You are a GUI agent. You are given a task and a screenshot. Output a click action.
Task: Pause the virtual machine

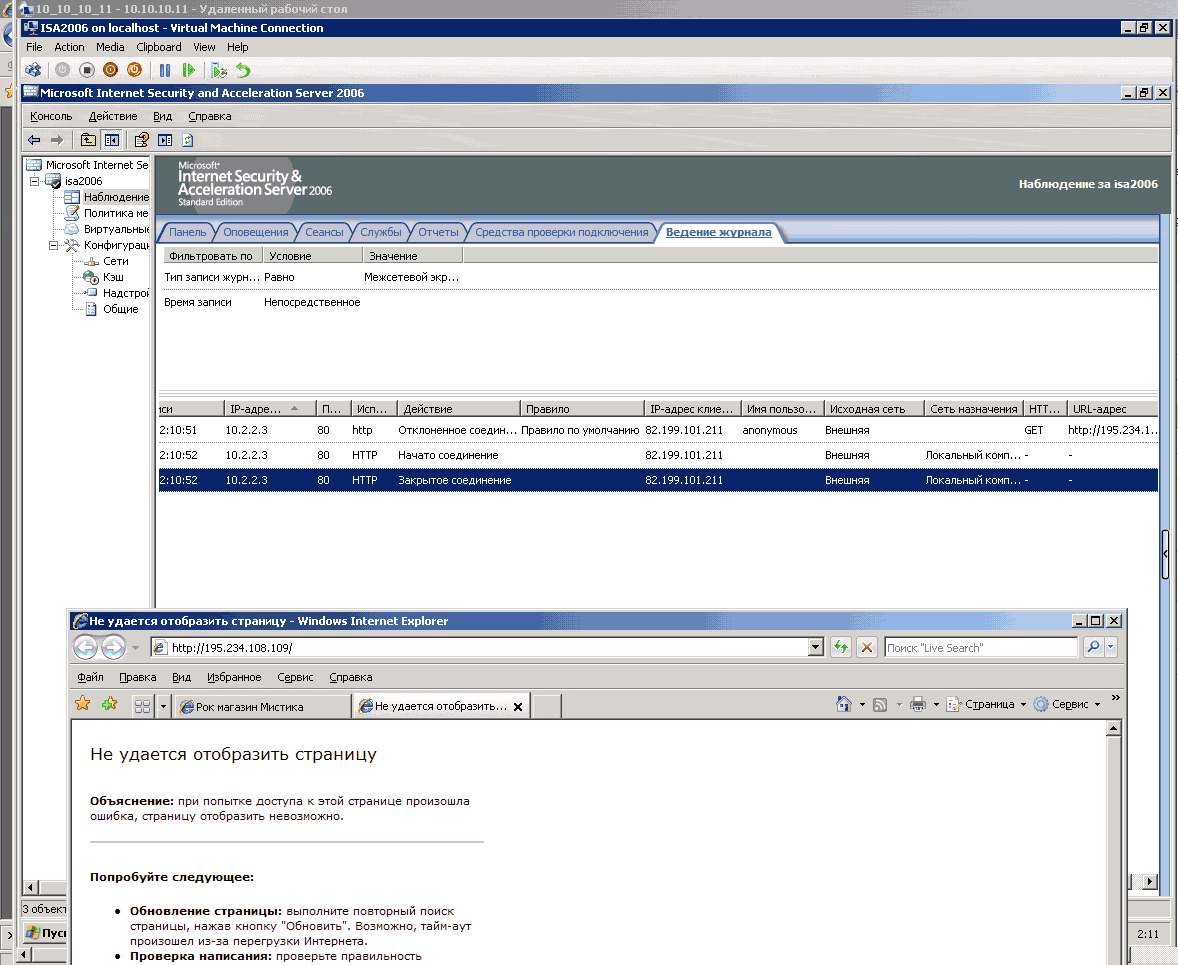click(165, 70)
